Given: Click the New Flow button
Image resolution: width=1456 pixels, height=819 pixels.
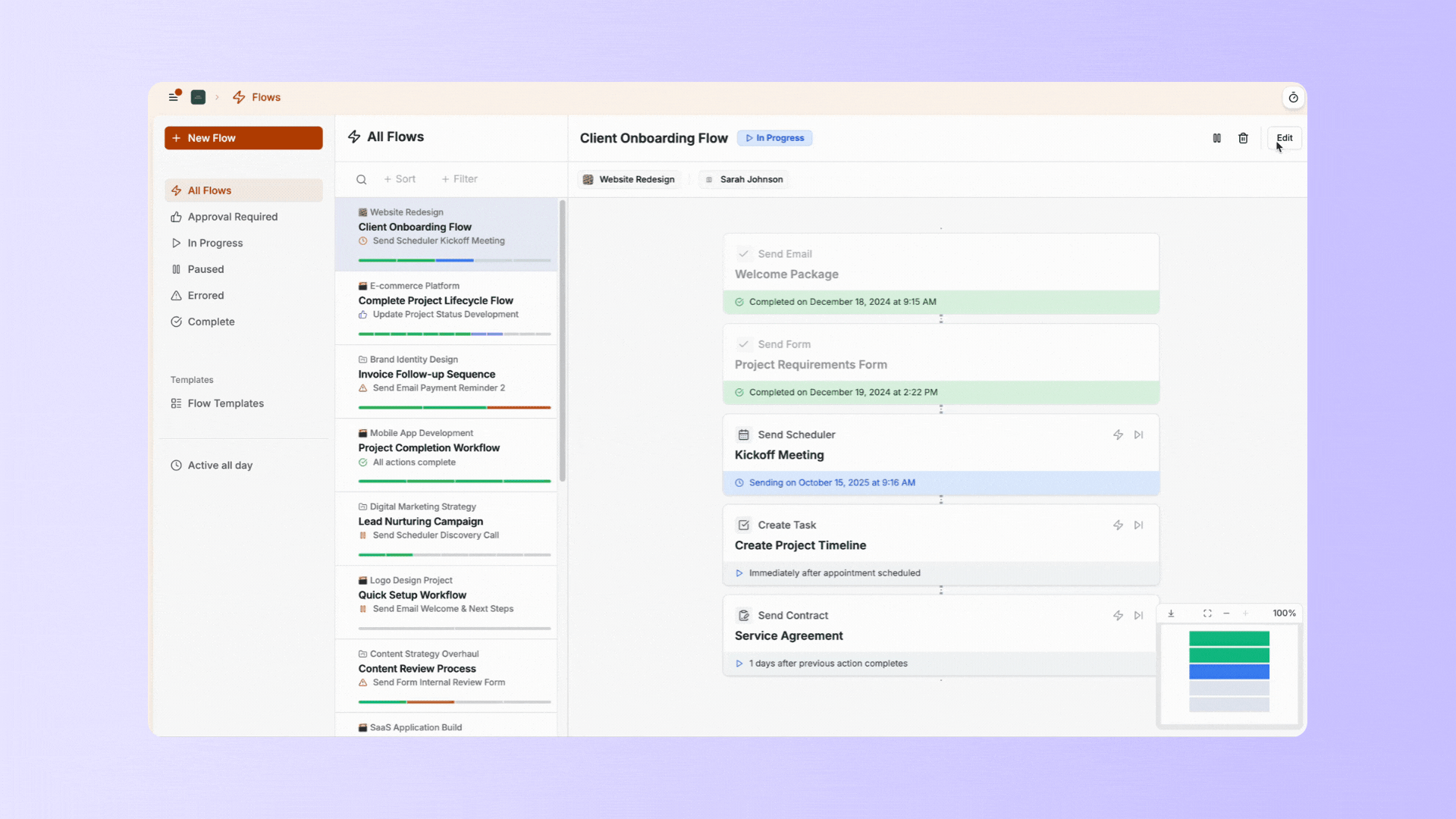Looking at the screenshot, I should tap(243, 138).
